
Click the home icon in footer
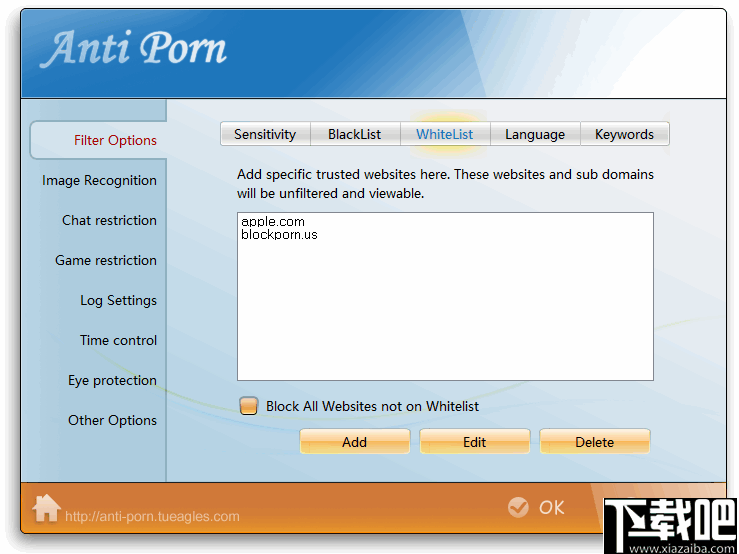(46, 508)
